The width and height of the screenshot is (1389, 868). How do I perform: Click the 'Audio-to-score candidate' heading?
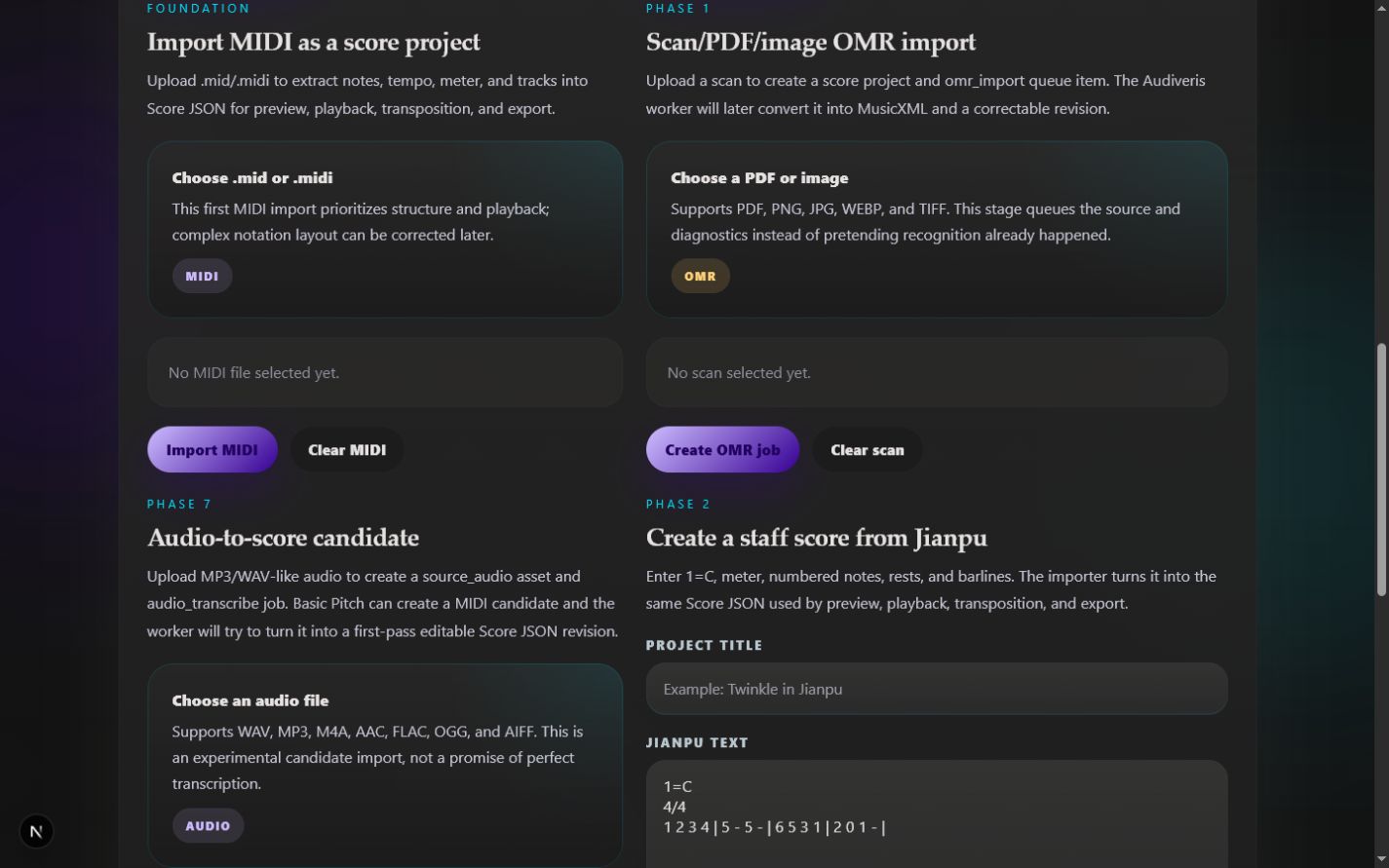[x=283, y=538]
